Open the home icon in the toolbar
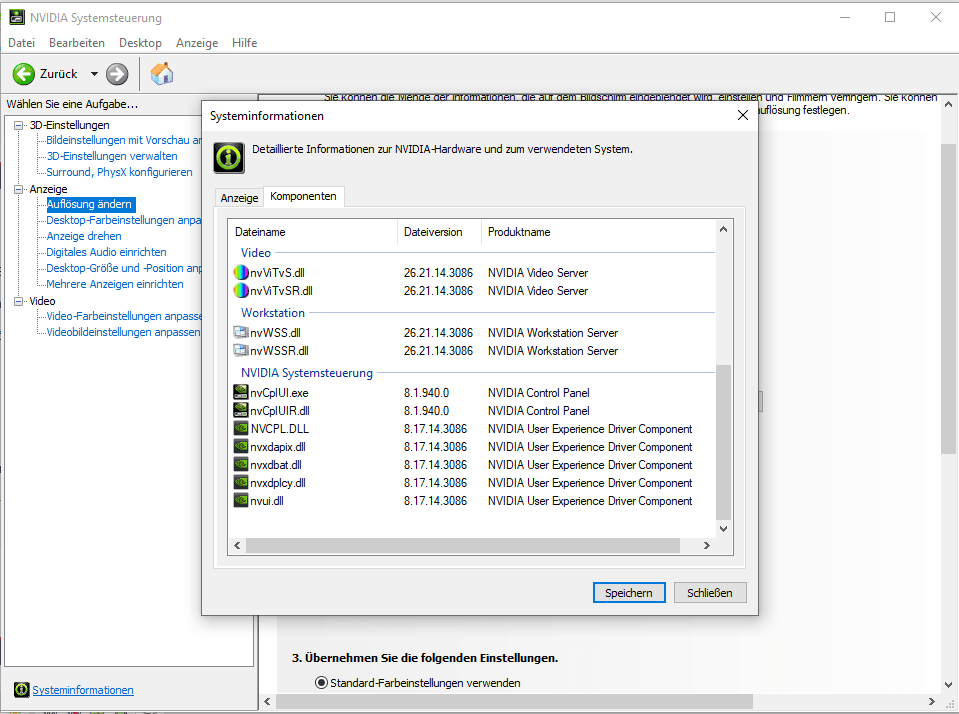 [x=162, y=73]
